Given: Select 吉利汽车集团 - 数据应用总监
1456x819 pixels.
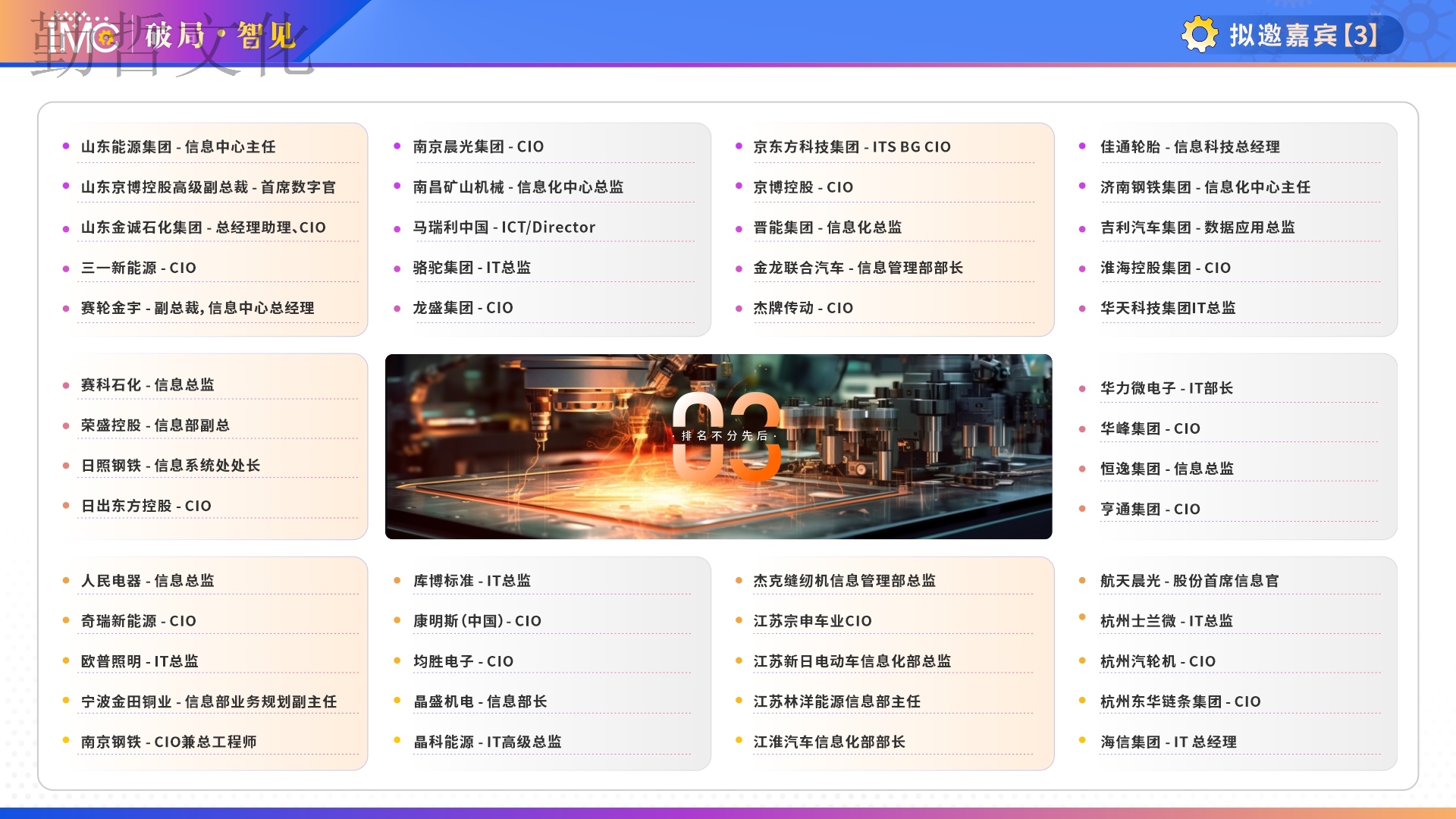Looking at the screenshot, I should click(x=1197, y=227).
